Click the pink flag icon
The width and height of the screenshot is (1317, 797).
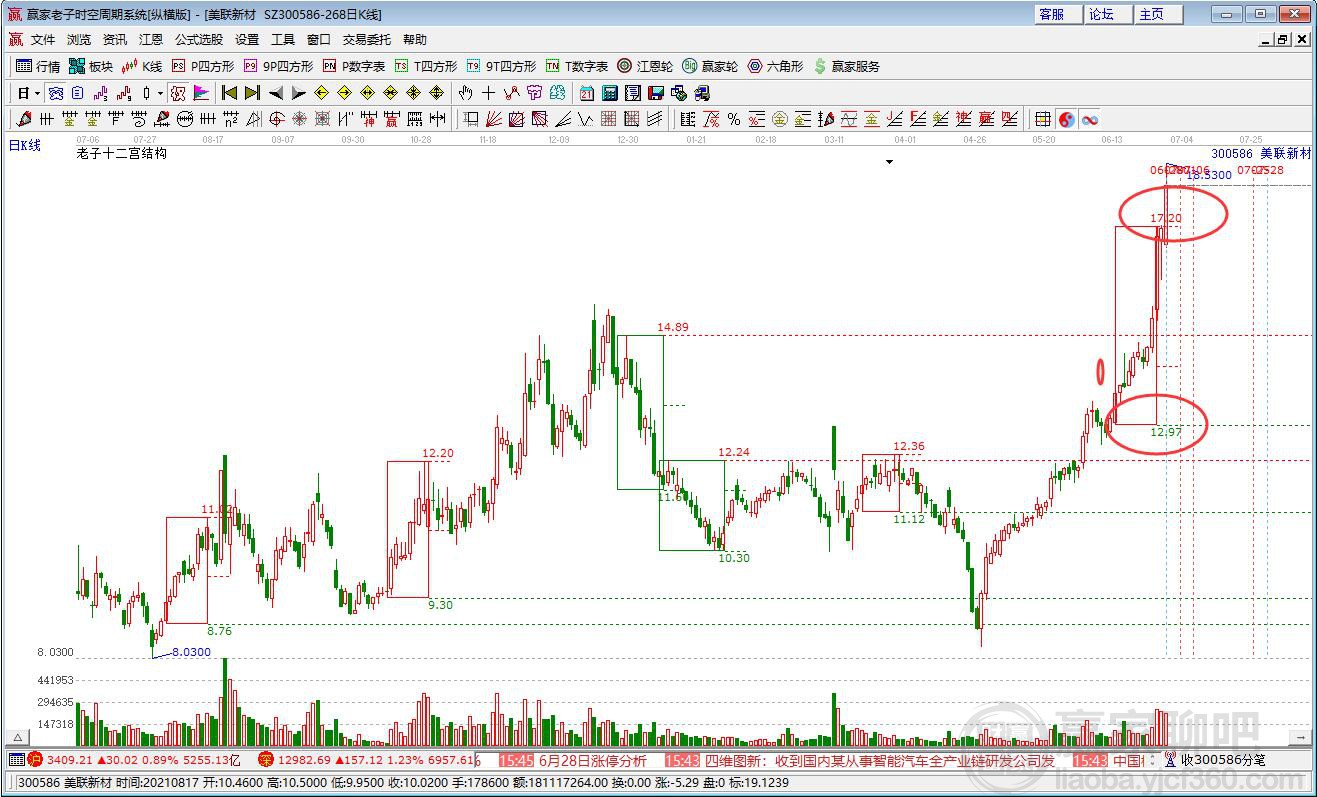pyautogui.click(x=201, y=93)
